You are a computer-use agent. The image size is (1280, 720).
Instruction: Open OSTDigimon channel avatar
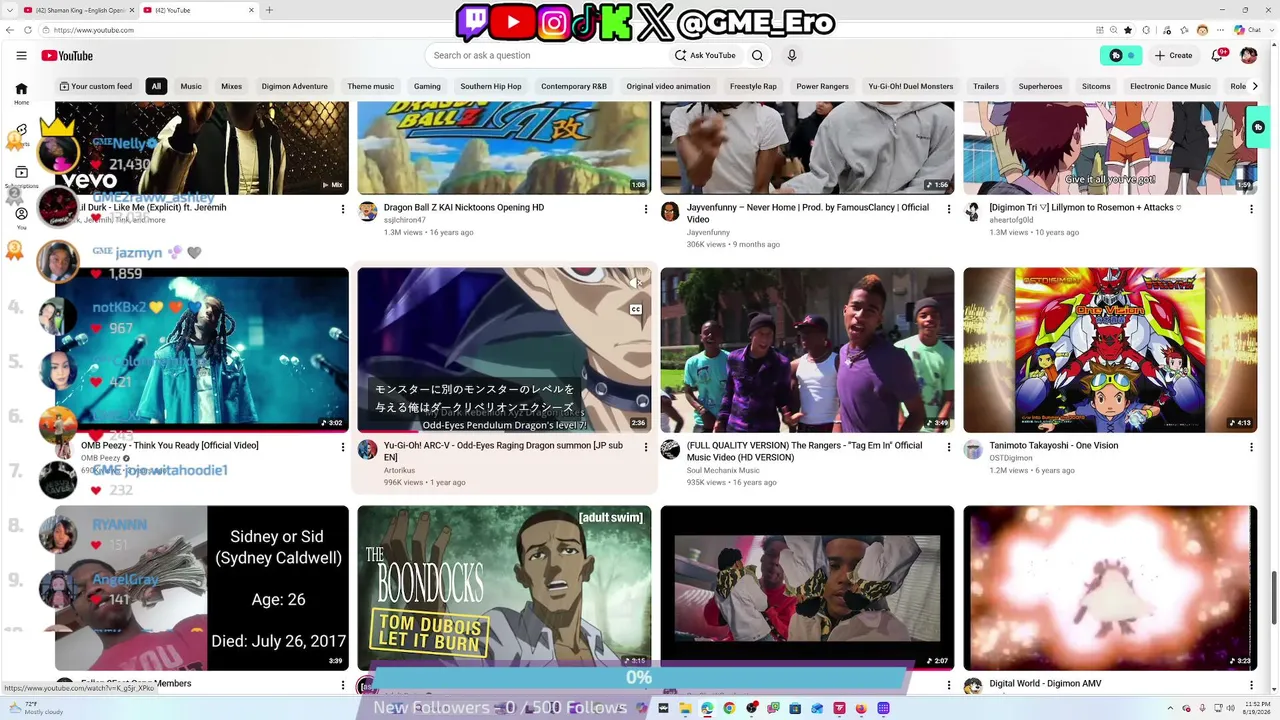click(973, 449)
